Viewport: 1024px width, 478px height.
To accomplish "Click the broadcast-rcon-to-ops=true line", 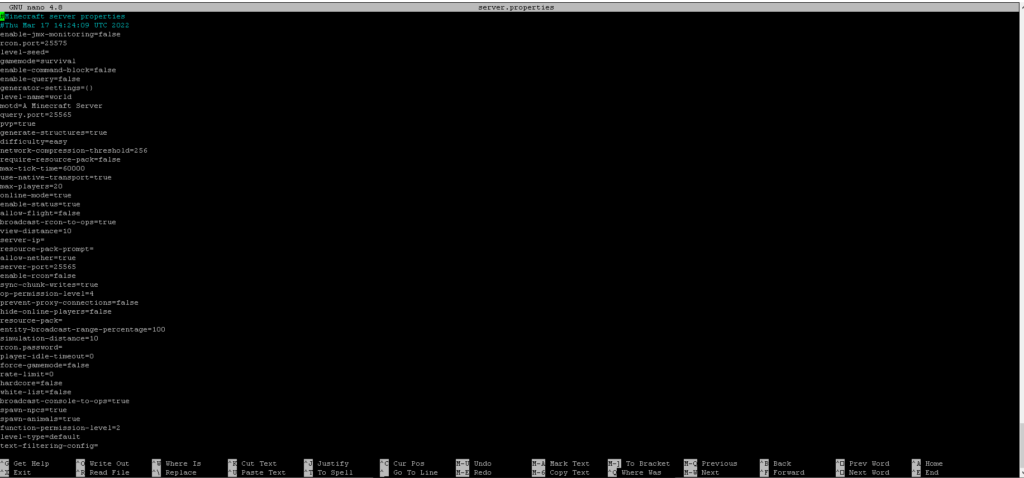I will [58, 222].
